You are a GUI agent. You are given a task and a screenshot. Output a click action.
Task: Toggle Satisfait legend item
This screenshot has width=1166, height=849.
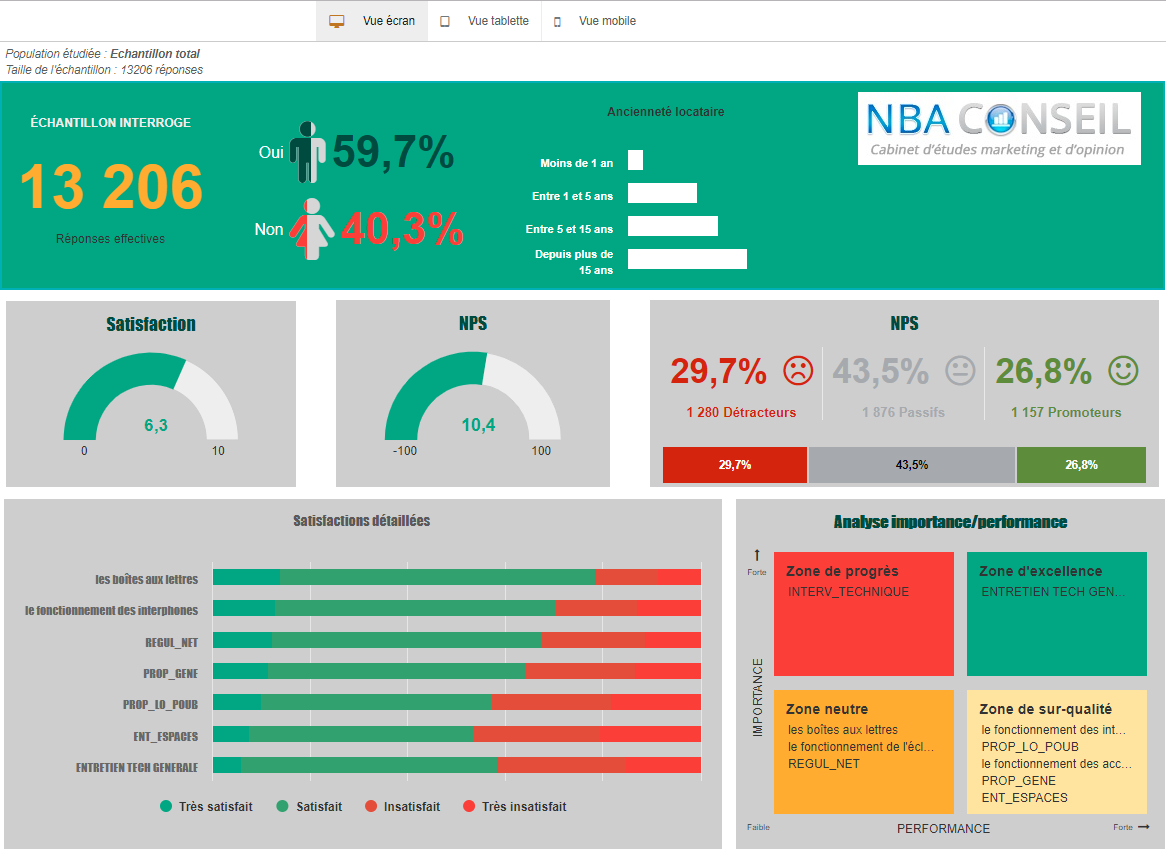tap(309, 807)
